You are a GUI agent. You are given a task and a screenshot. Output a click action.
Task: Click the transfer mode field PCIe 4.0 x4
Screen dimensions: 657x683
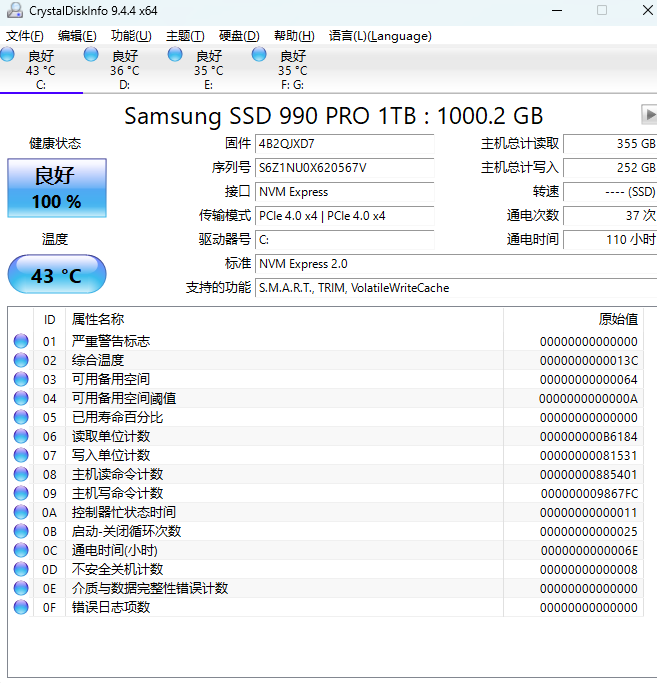(x=345, y=216)
